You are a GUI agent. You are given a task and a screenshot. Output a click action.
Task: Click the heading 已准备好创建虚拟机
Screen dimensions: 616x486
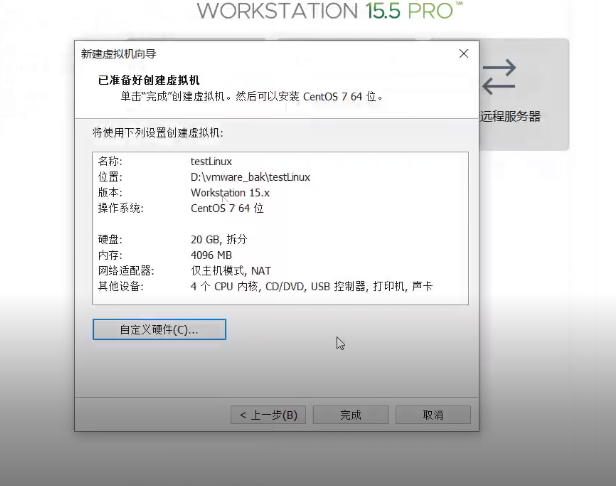(x=148, y=81)
